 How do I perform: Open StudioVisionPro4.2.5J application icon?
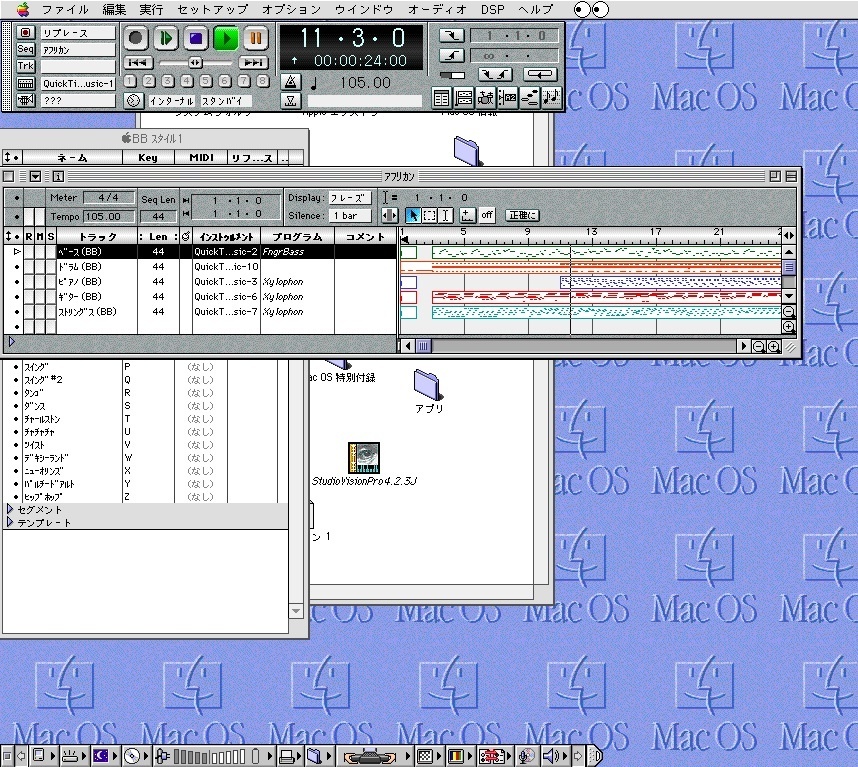[363, 457]
